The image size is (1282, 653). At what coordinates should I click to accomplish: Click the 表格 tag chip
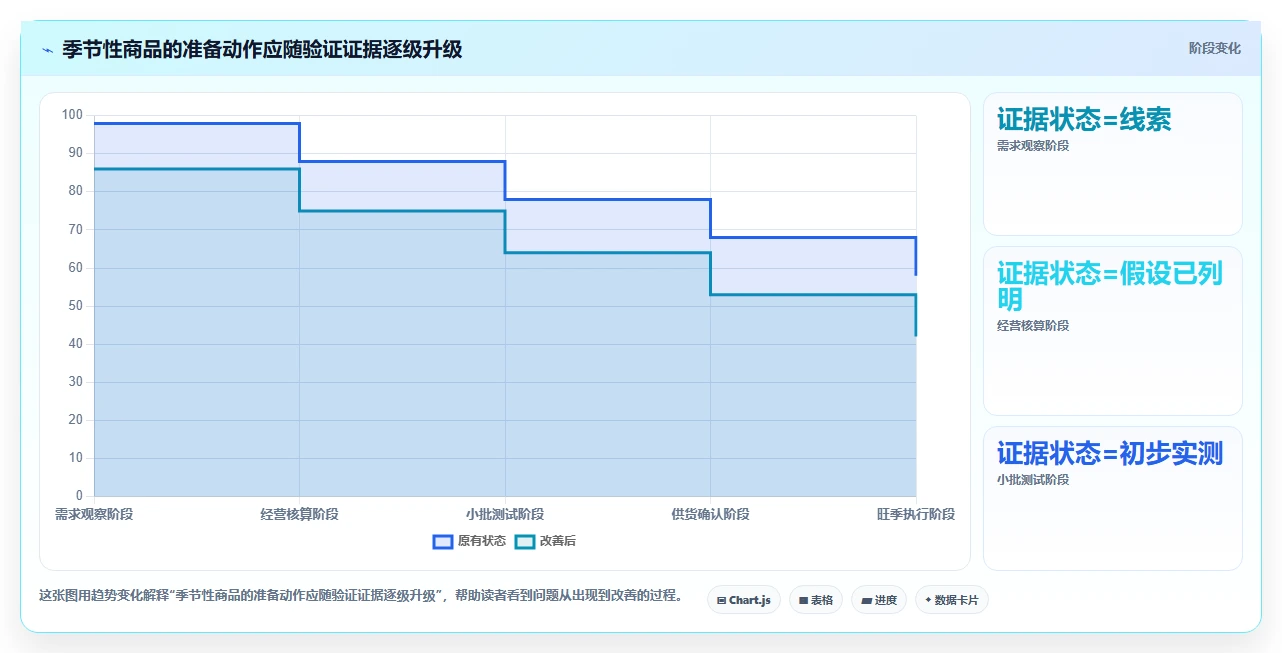(816, 600)
